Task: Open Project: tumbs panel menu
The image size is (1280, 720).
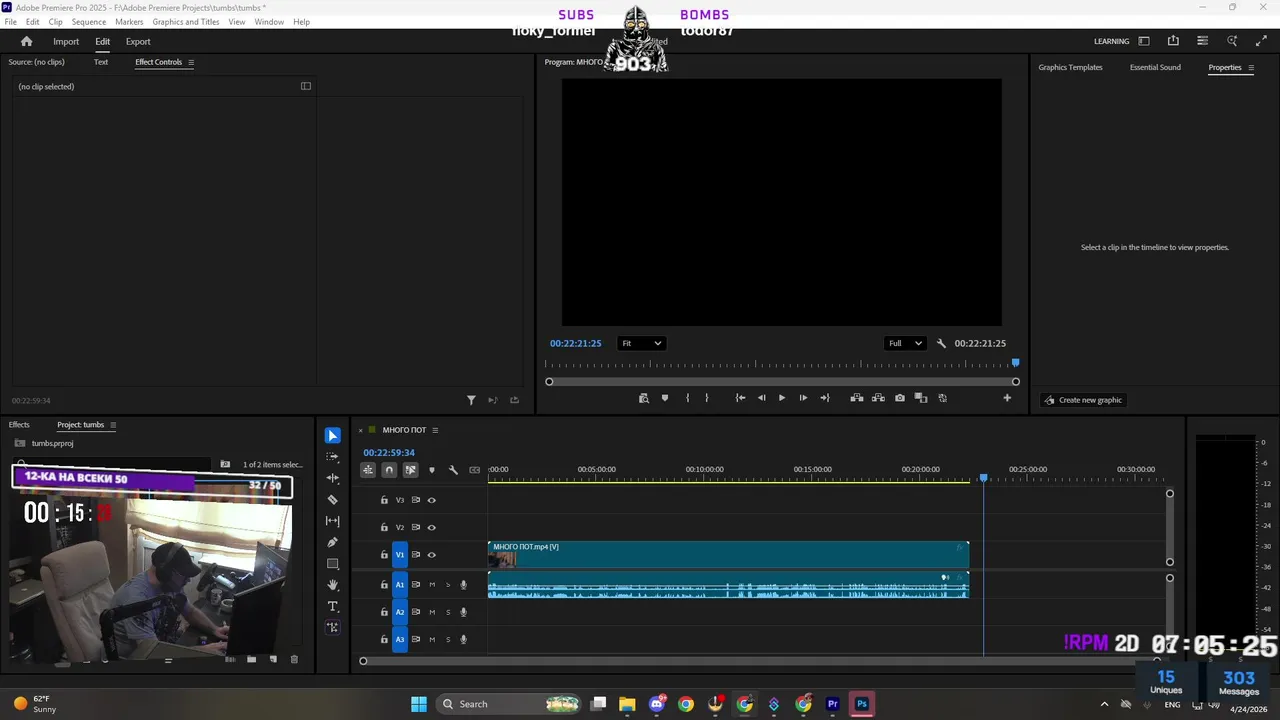Action: tap(113, 425)
